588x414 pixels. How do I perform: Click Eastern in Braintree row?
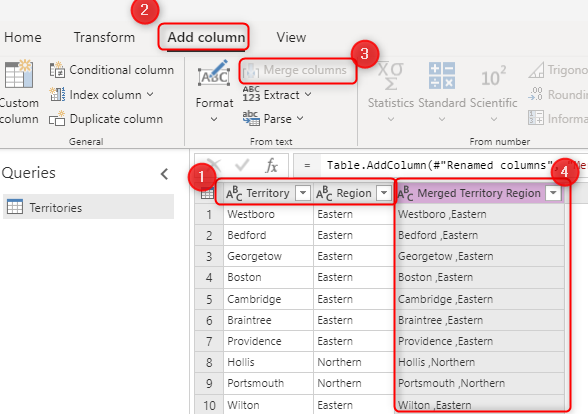point(354,320)
